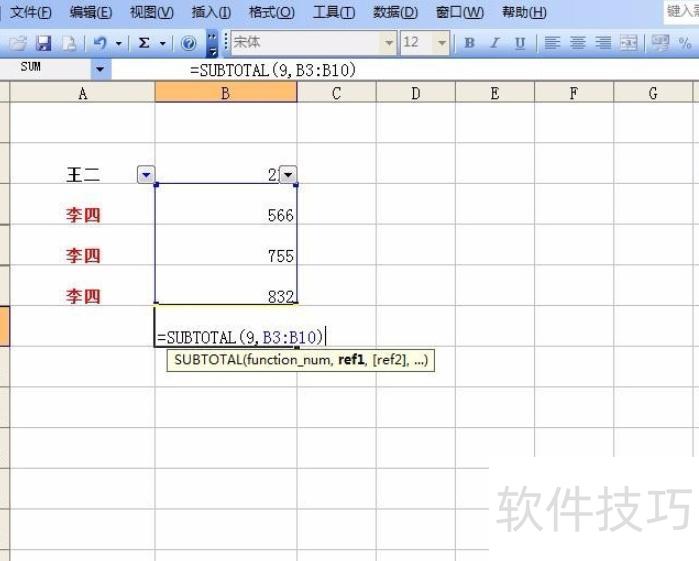Expand the name box function dropdown

100,69
